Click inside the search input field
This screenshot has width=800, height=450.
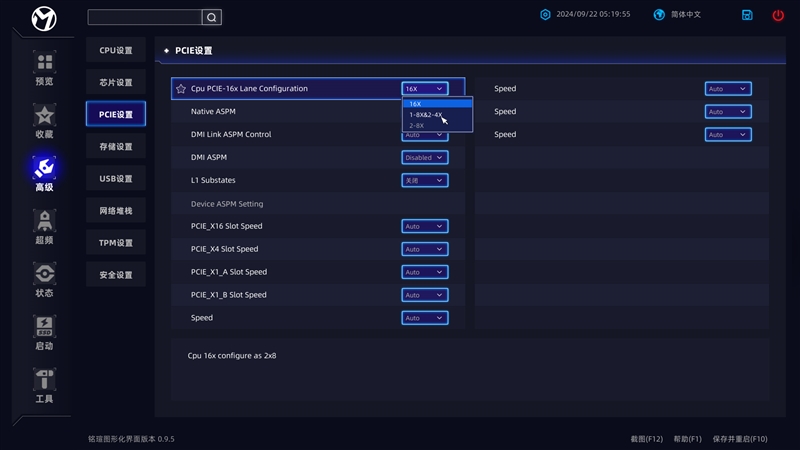coord(145,17)
